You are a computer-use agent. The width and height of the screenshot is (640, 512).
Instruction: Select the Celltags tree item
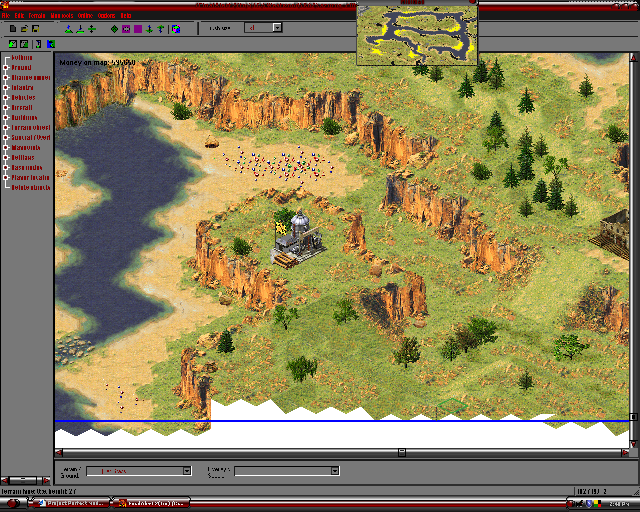pos(23,158)
